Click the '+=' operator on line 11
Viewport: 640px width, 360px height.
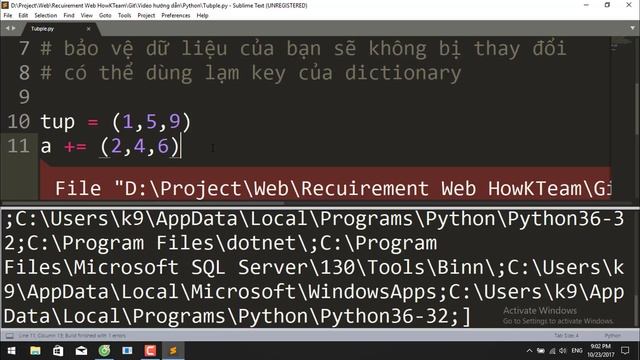tap(76, 147)
